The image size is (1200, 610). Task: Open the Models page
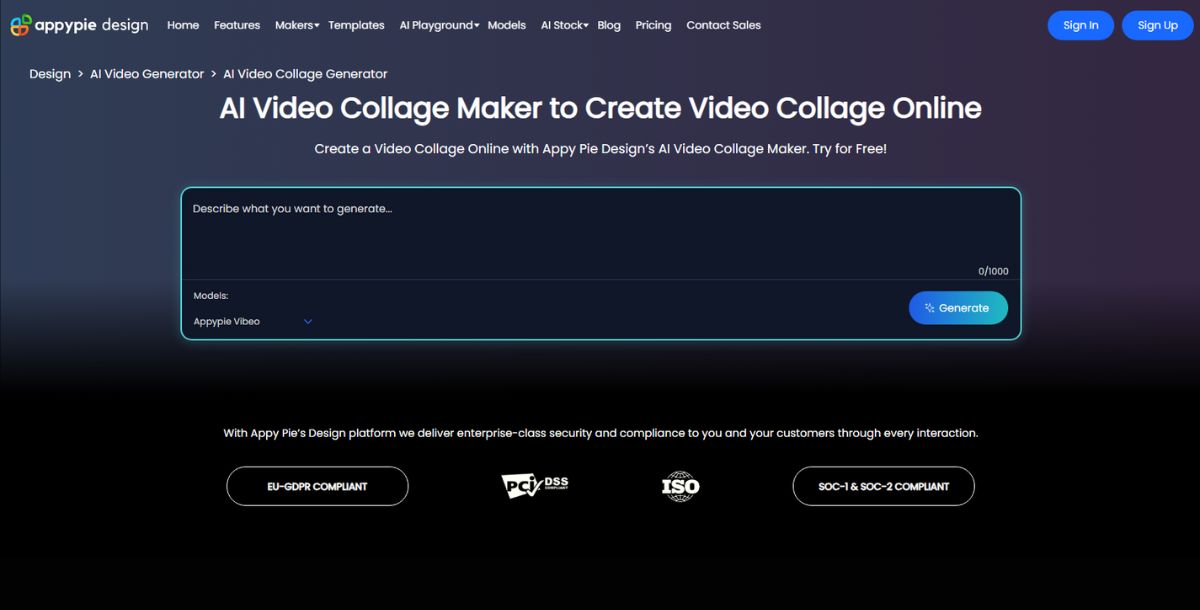pos(507,25)
